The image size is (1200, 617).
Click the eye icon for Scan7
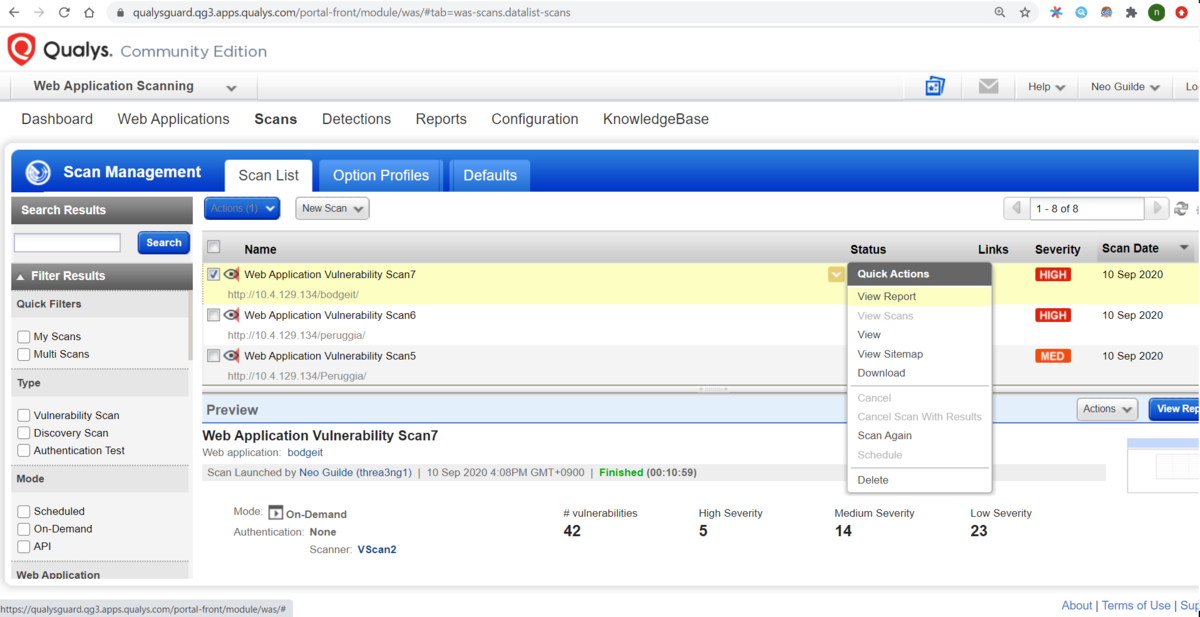click(x=231, y=274)
